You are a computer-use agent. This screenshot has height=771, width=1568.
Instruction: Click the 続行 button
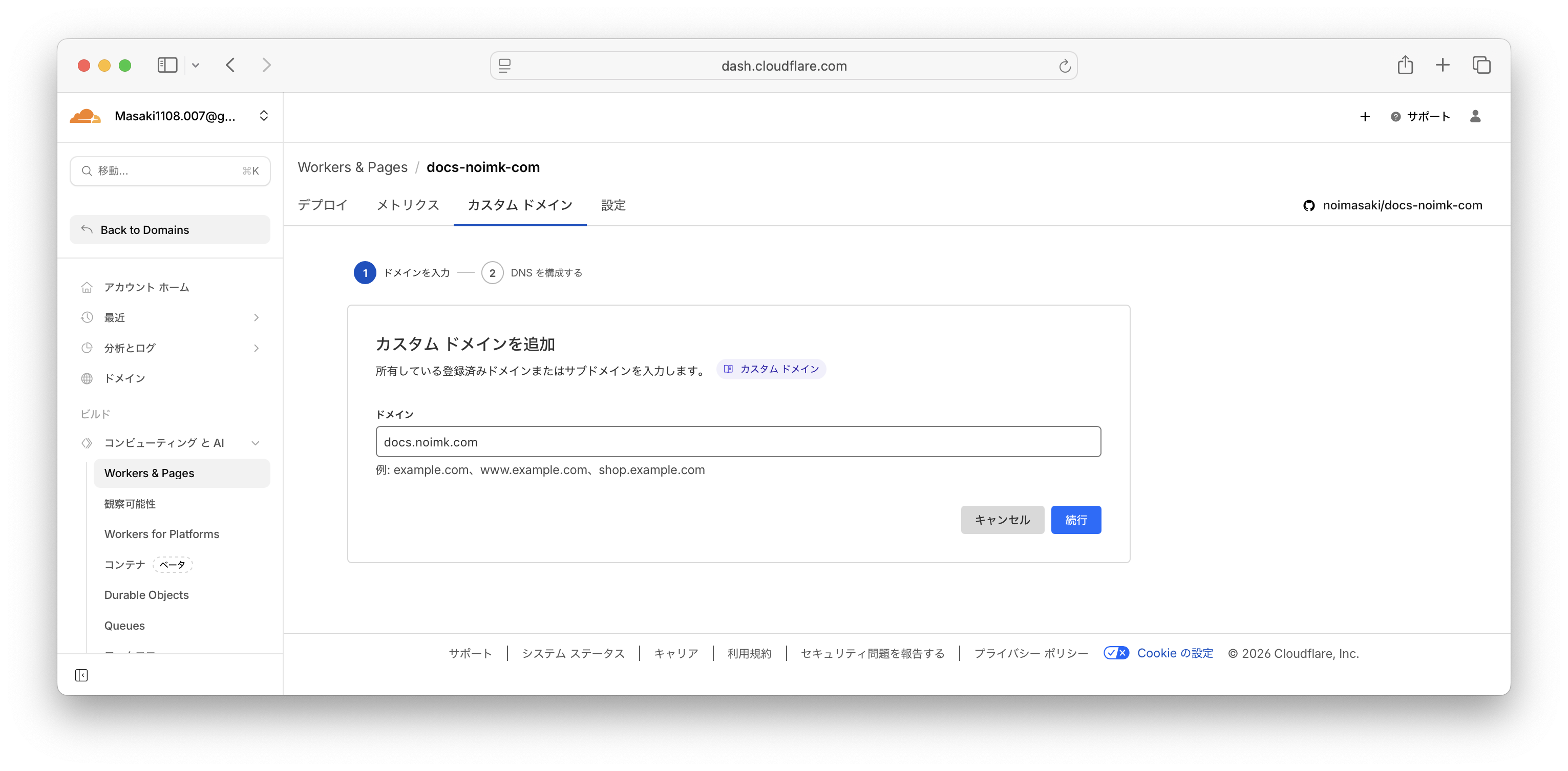click(1075, 520)
